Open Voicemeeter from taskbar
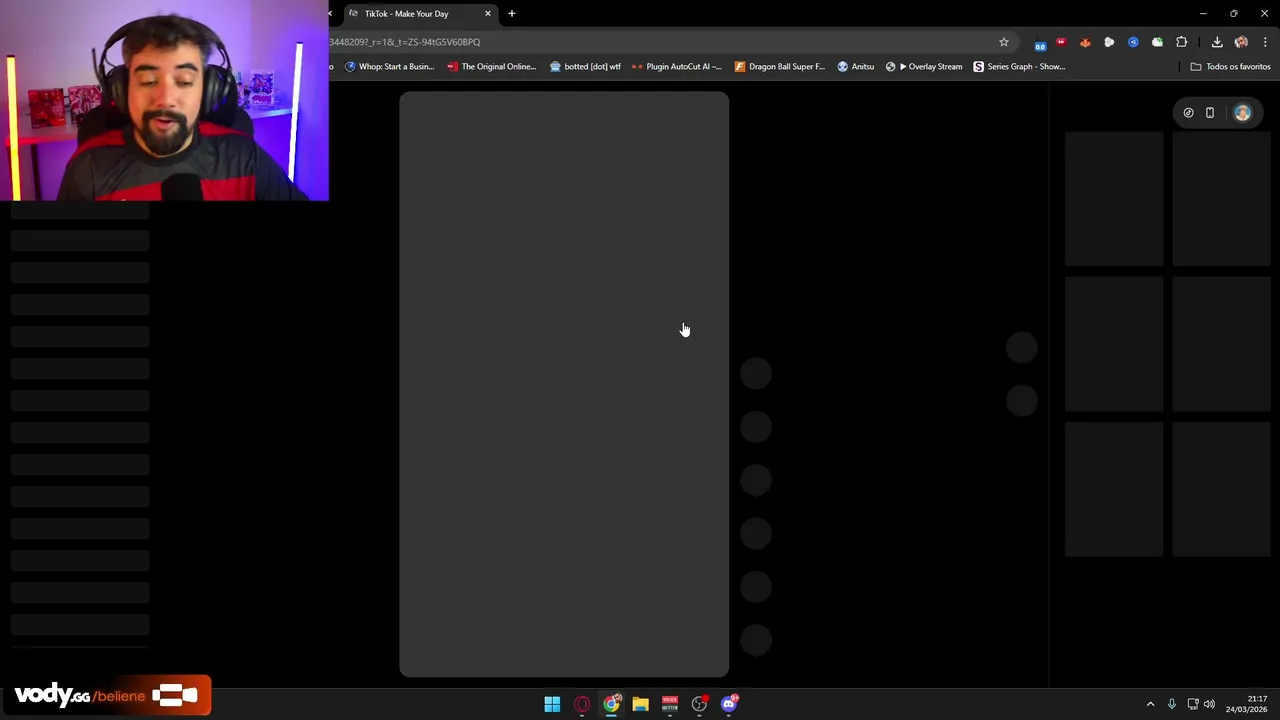1280x720 pixels. point(670,704)
